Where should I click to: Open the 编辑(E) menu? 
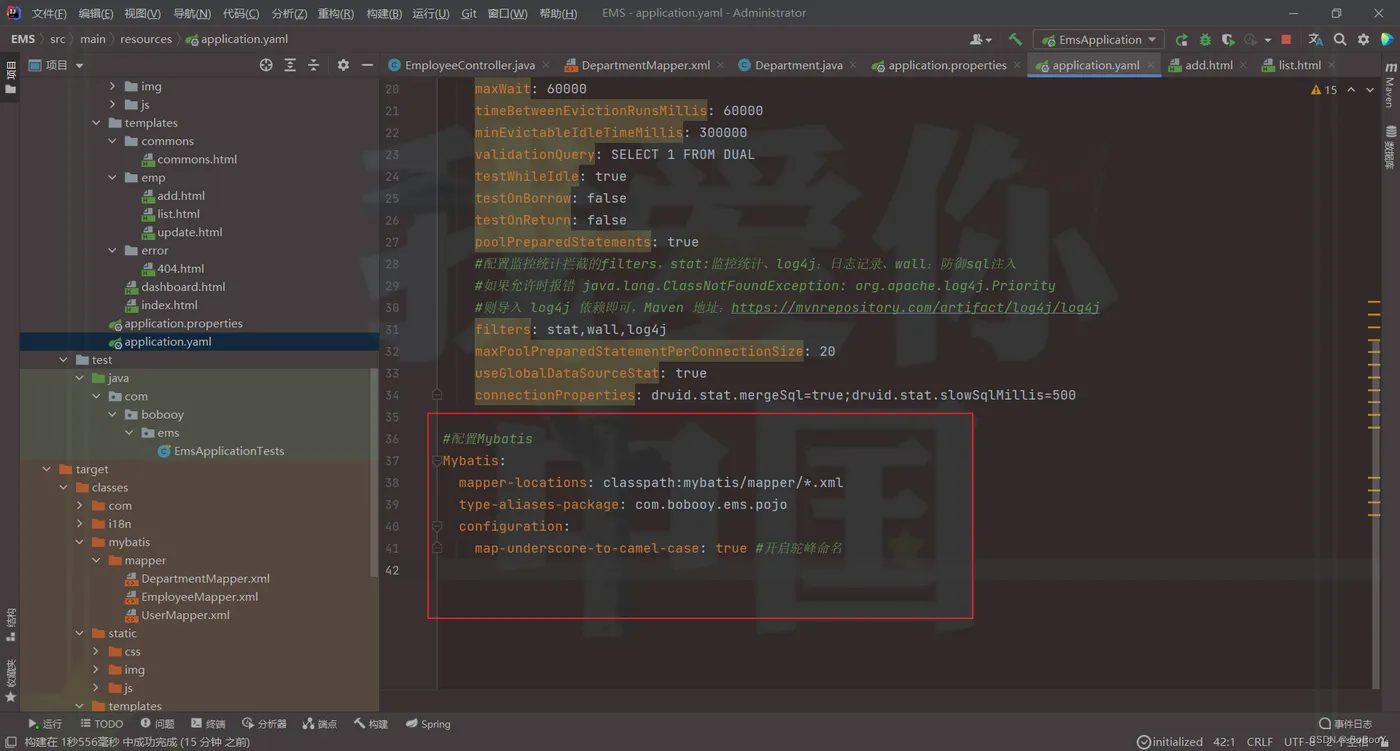[96, 13]
